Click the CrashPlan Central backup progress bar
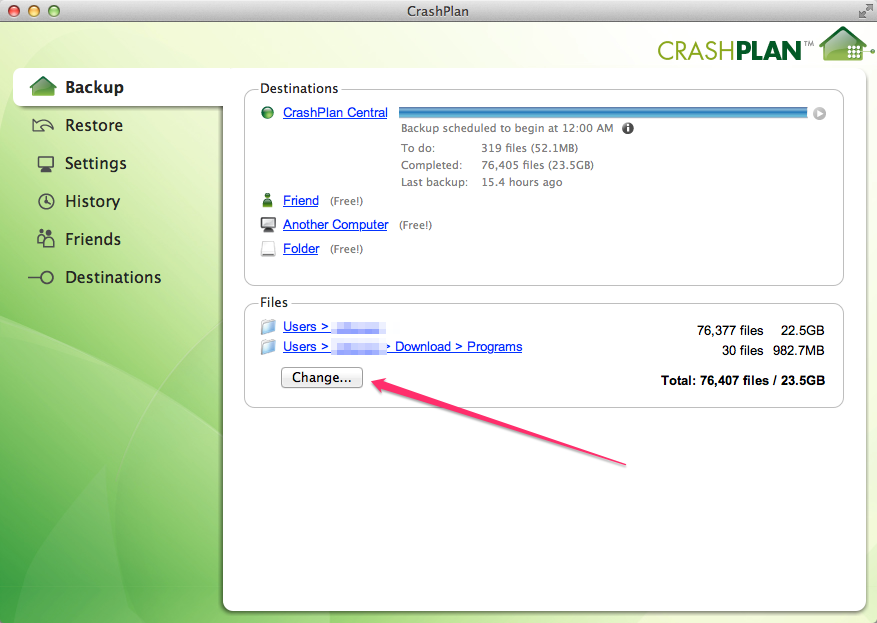The width and height of the screenshot is (877, 623). (x=603, y=113)
